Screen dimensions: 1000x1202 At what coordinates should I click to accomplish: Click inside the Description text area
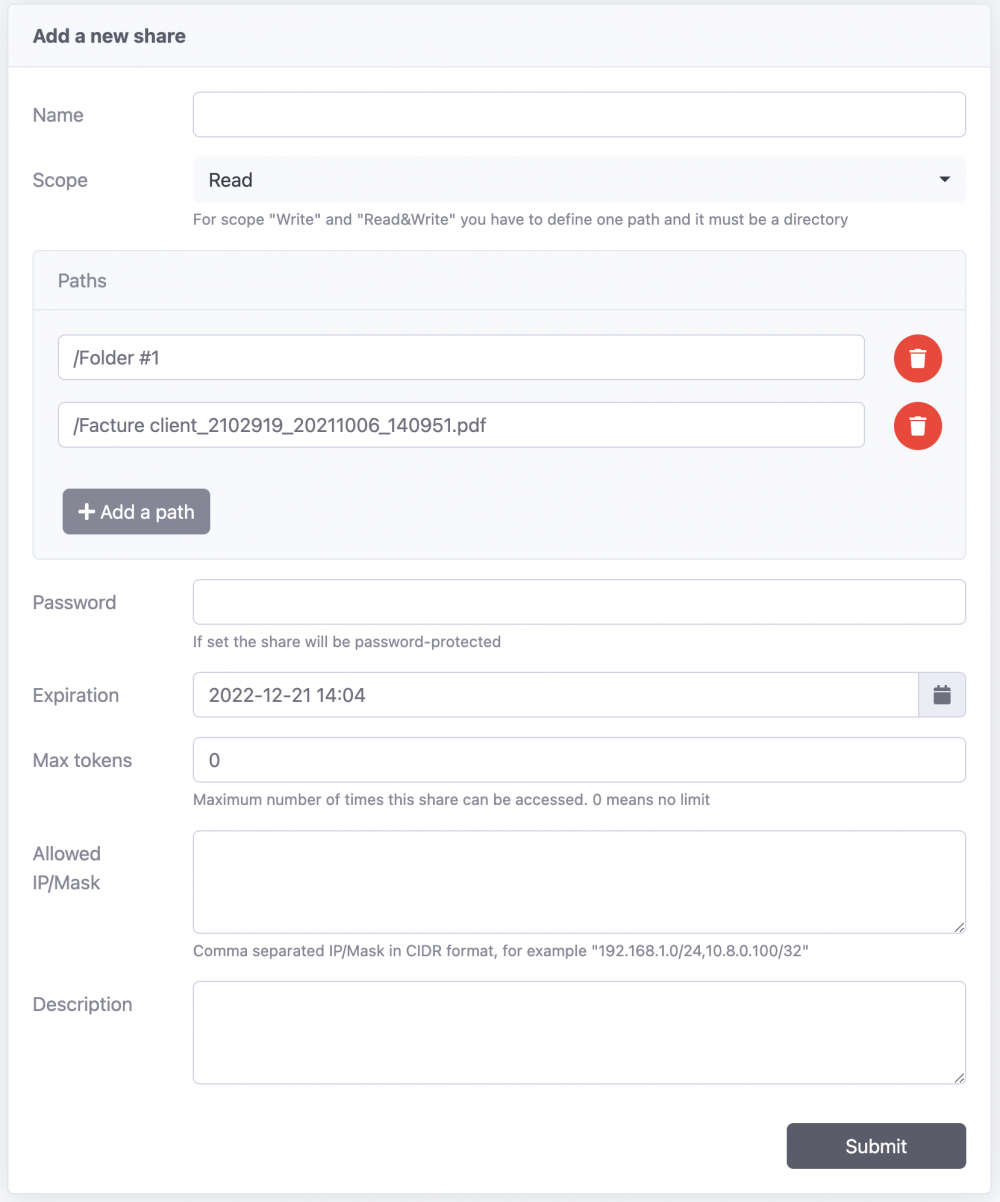(578, 1032)
